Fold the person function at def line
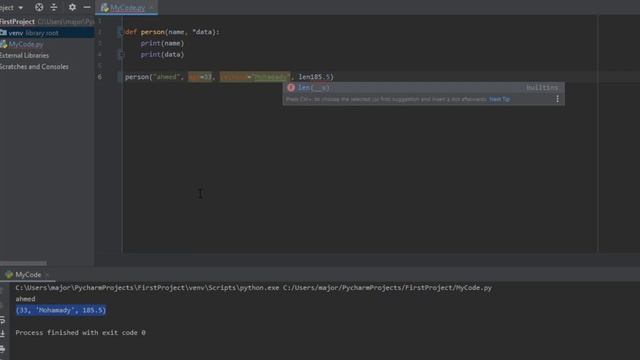The image size is (640, 360). click(121, 32)
